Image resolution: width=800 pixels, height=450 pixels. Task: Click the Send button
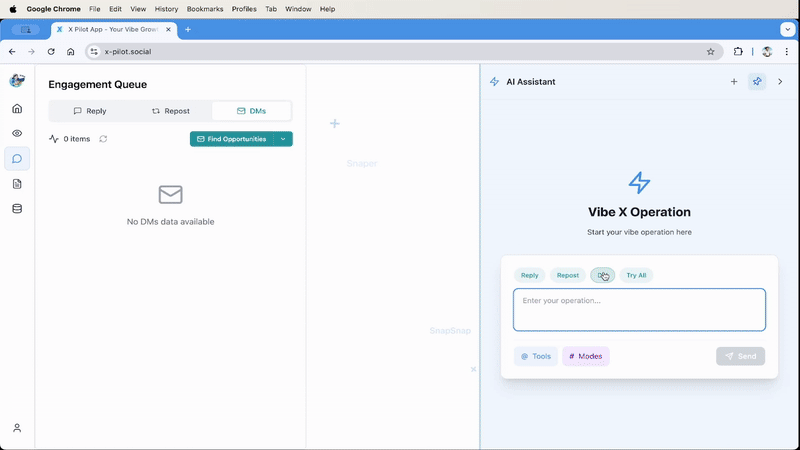pyautogui.click(x=740, y=356)
